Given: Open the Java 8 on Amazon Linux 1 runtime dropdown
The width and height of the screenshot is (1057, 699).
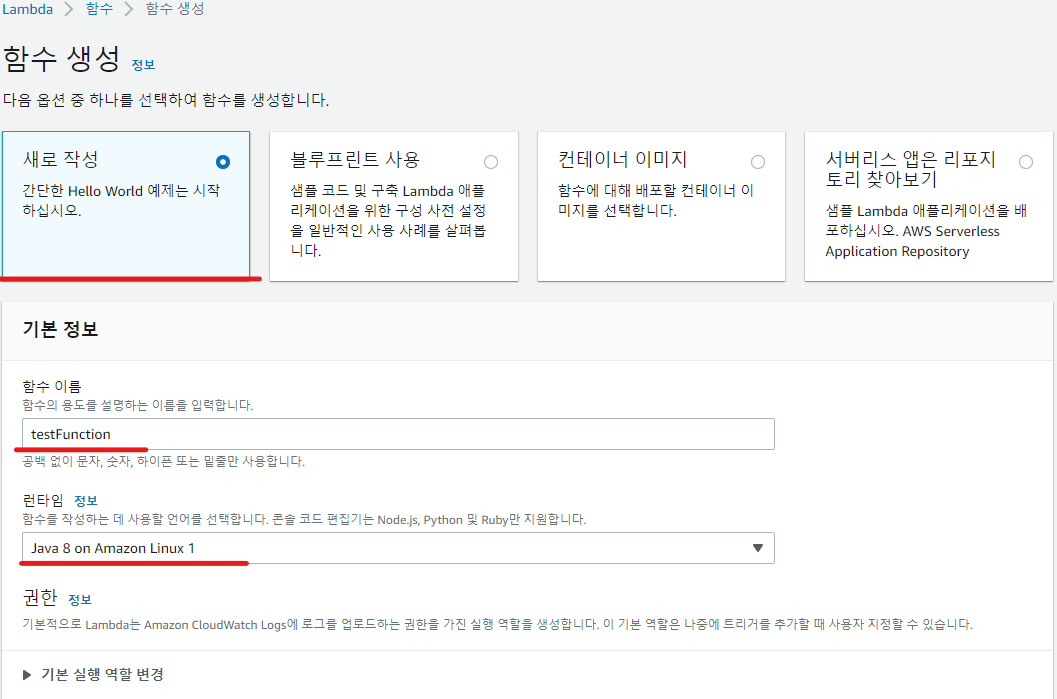Looking at the screenshot, I should tap(398, 548).
